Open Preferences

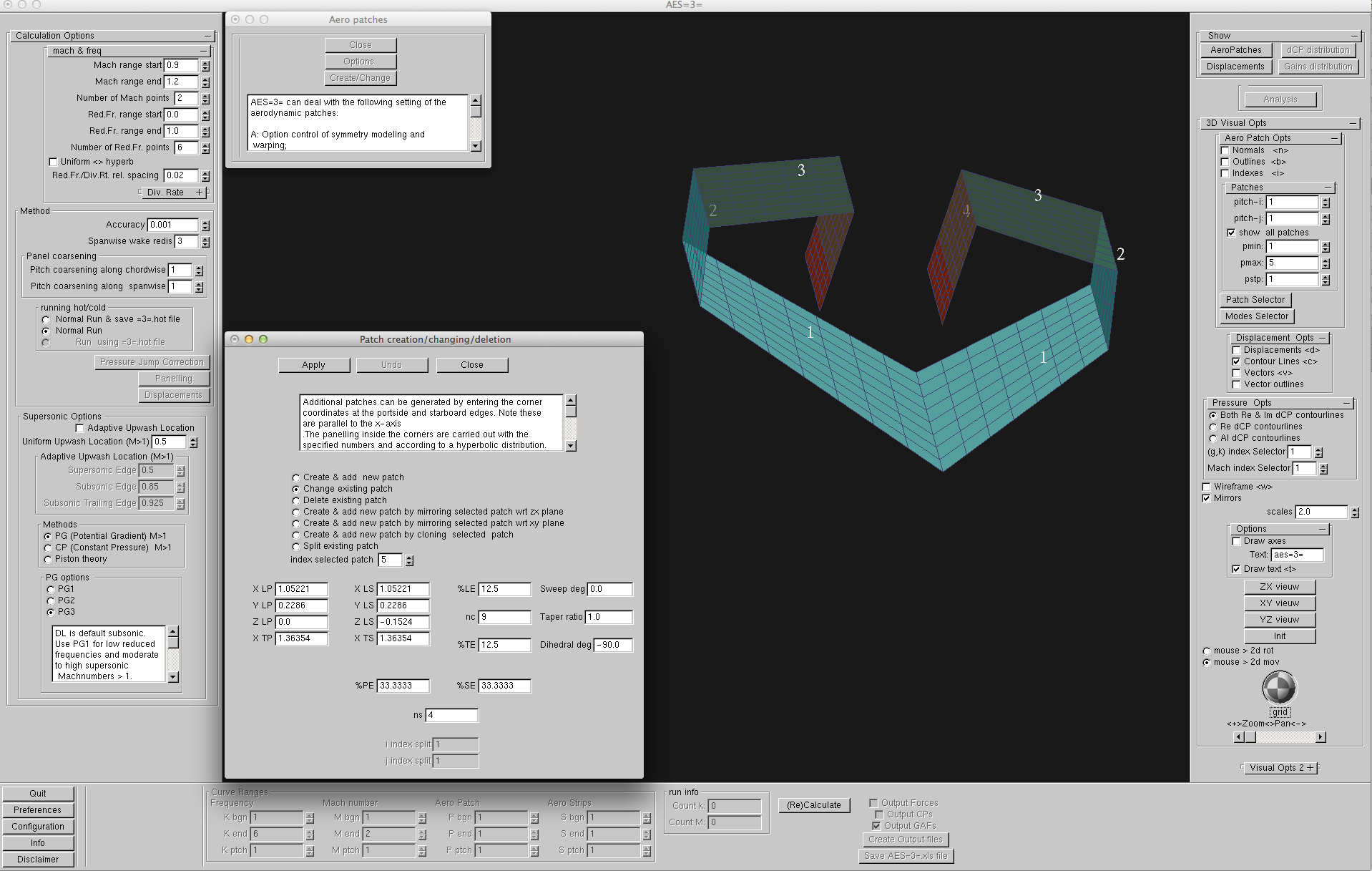tap(38, 810)
